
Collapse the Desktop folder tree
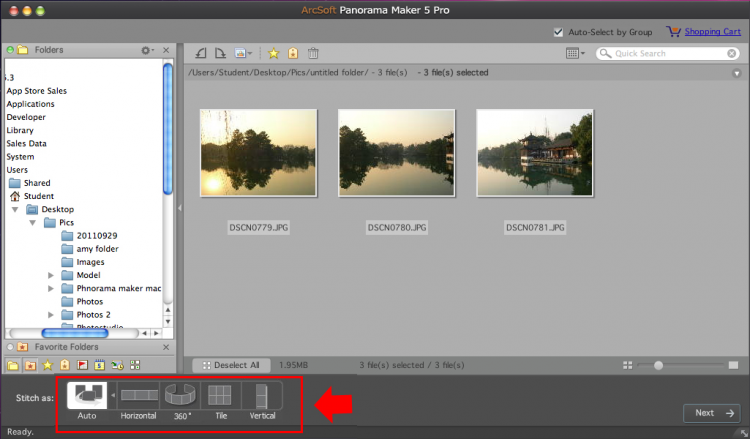tap(15, 209)
